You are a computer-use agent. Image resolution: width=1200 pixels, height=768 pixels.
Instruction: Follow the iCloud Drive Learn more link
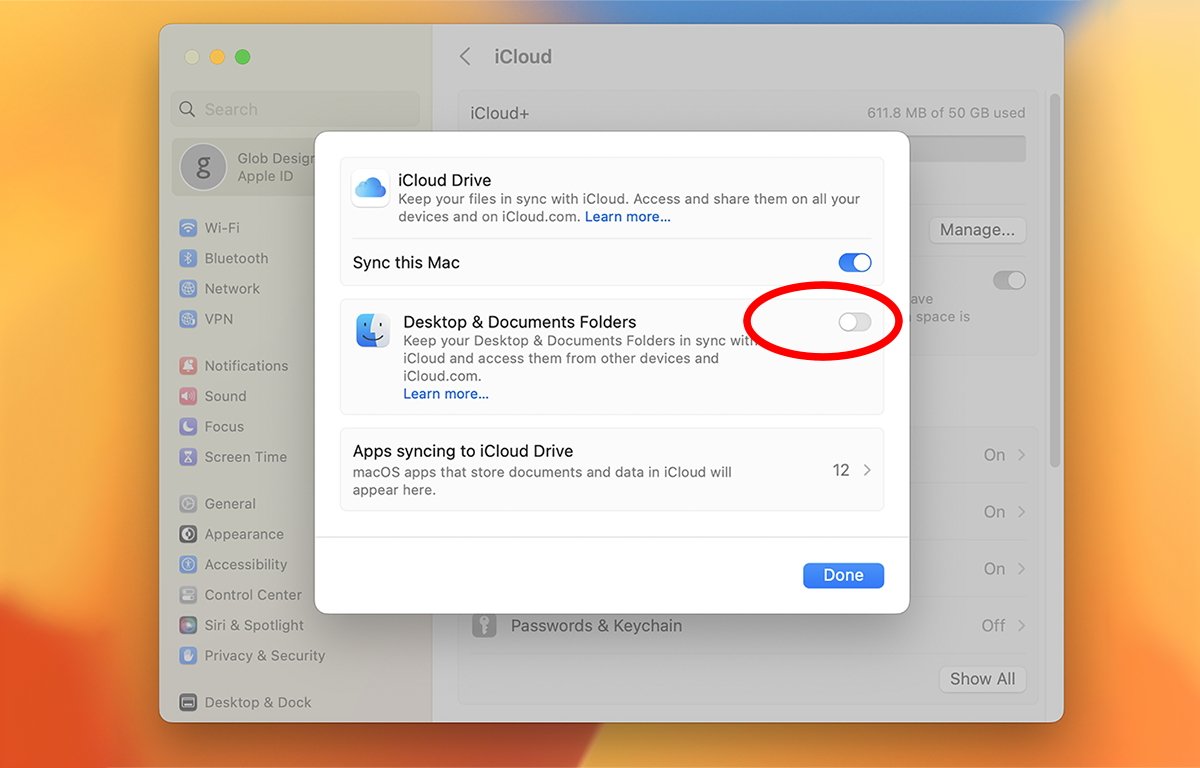click(627, 217)
